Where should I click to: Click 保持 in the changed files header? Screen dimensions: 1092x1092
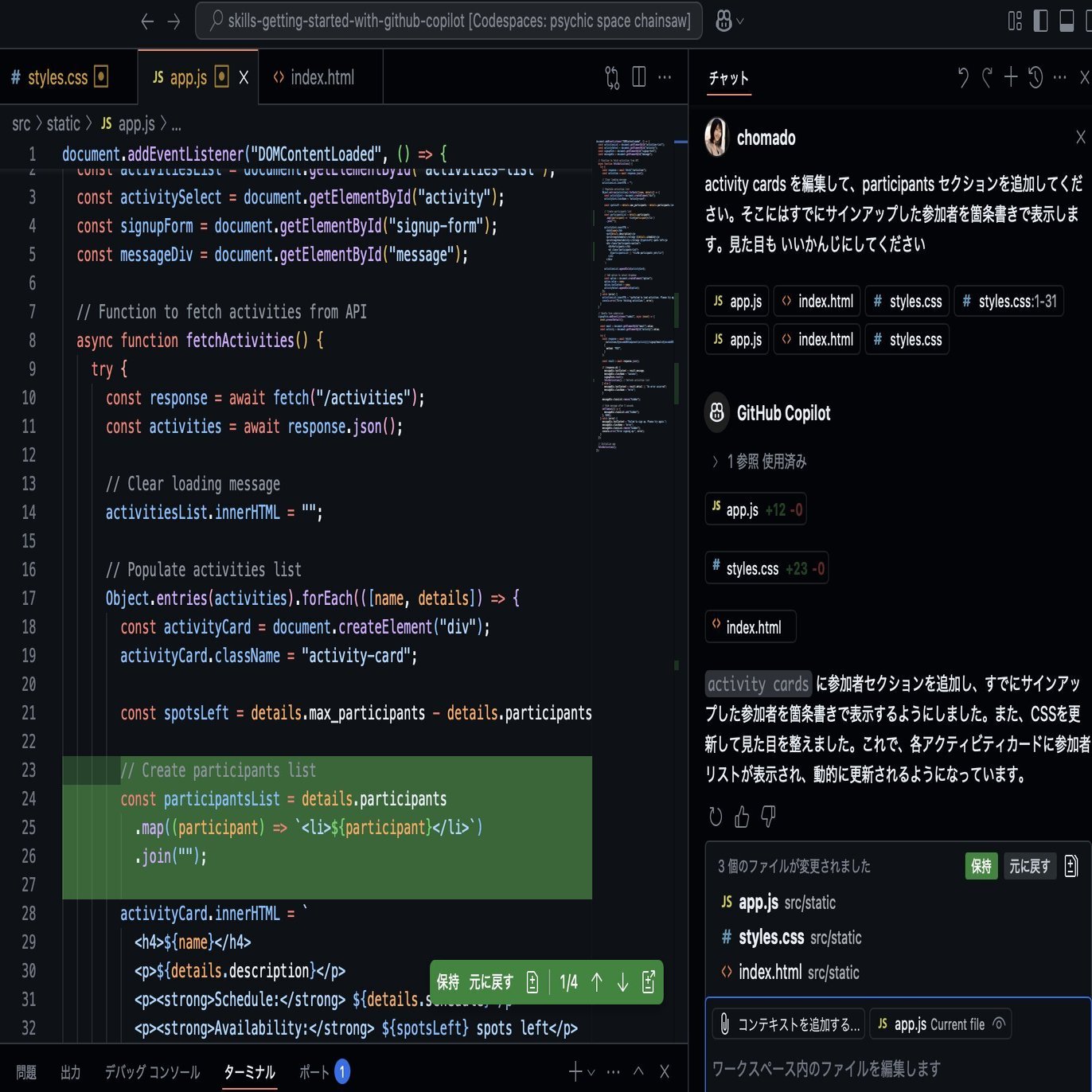coord(981,866)
